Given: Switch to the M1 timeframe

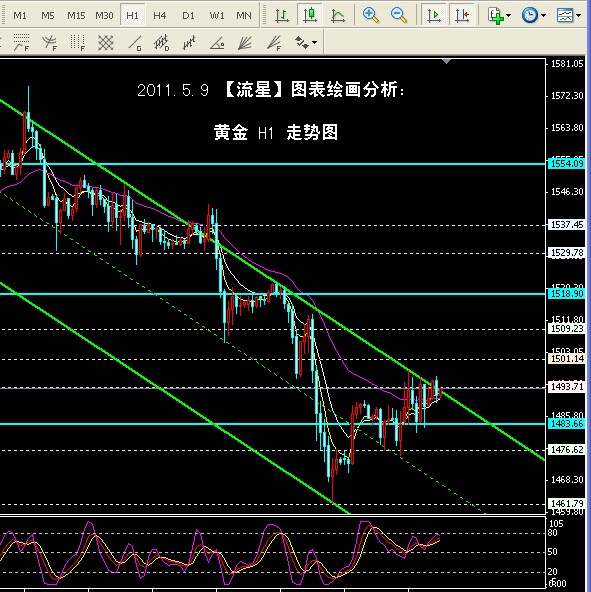Looking at the screenshot, I should pos(20,15).
